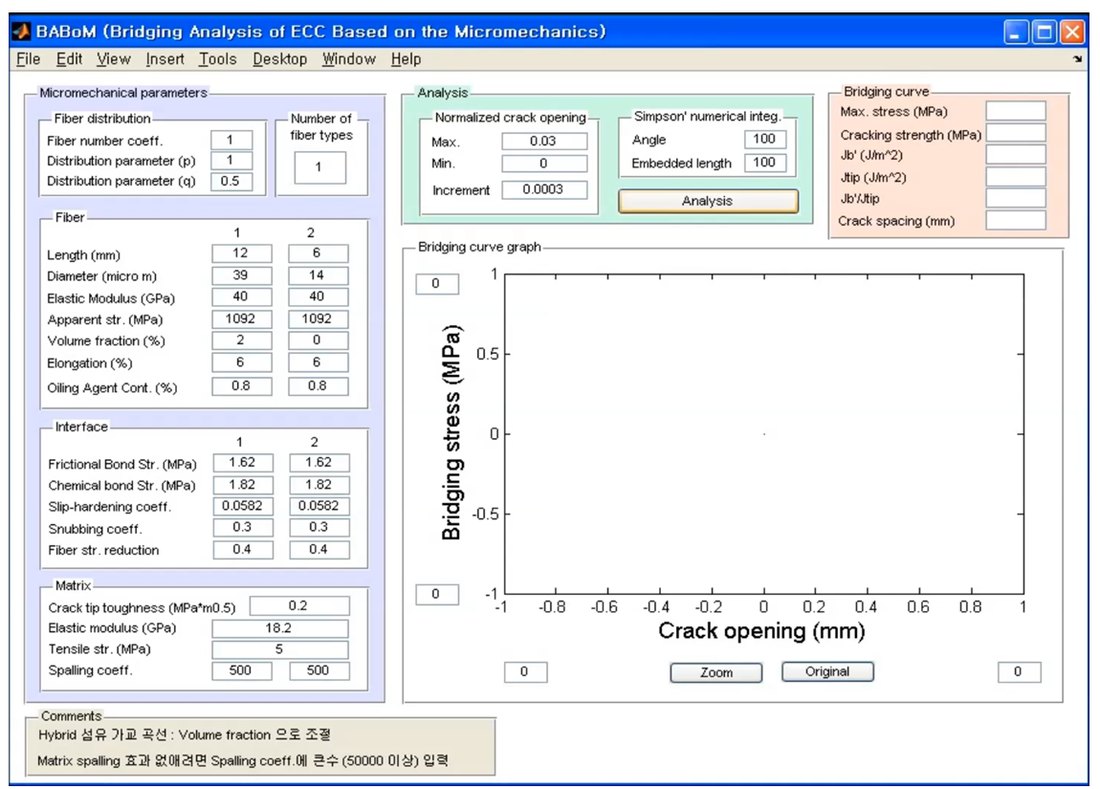
Task: Open the File menu
Action: pos(28,60)
